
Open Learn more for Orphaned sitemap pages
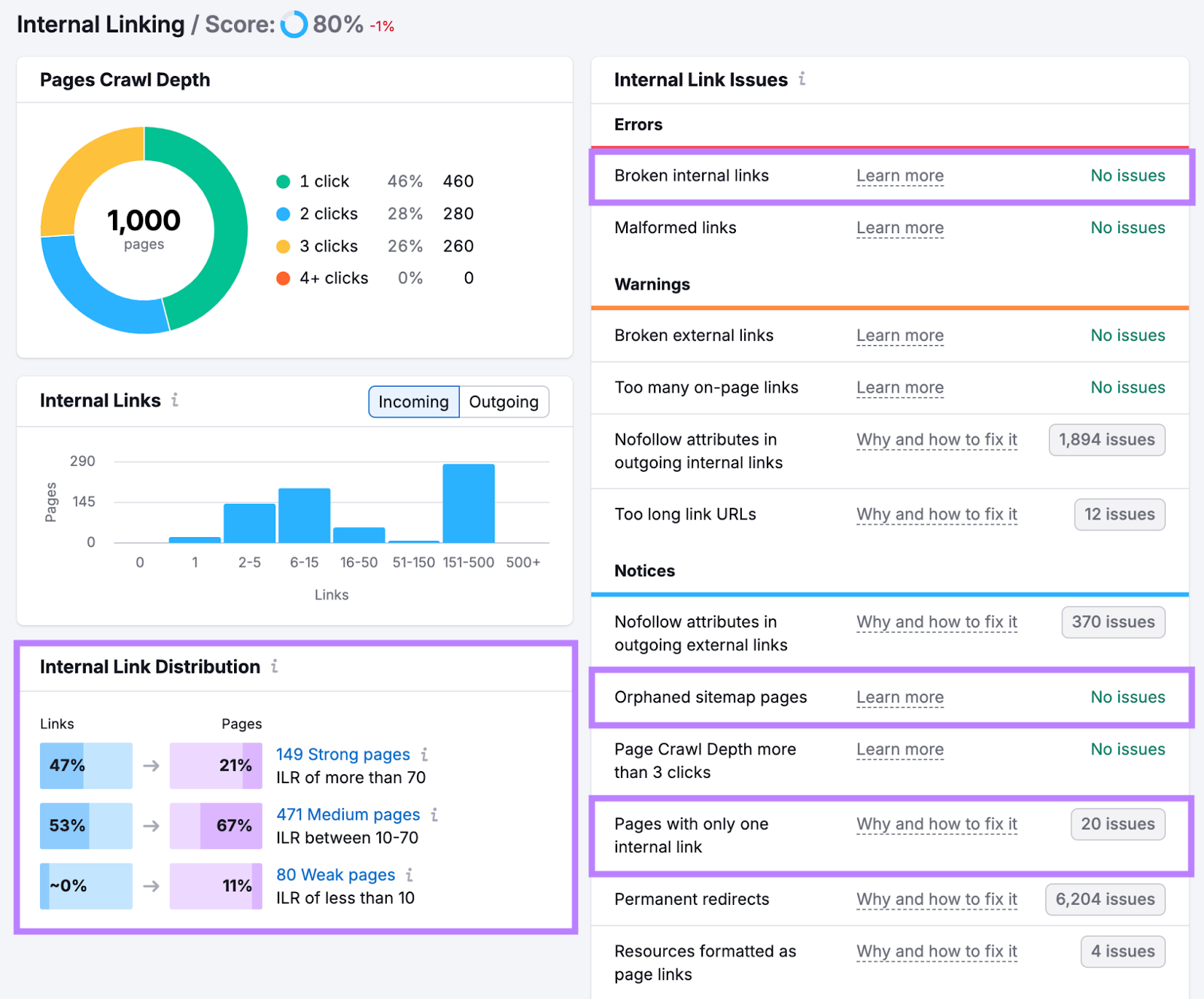[x=899, y=697]
